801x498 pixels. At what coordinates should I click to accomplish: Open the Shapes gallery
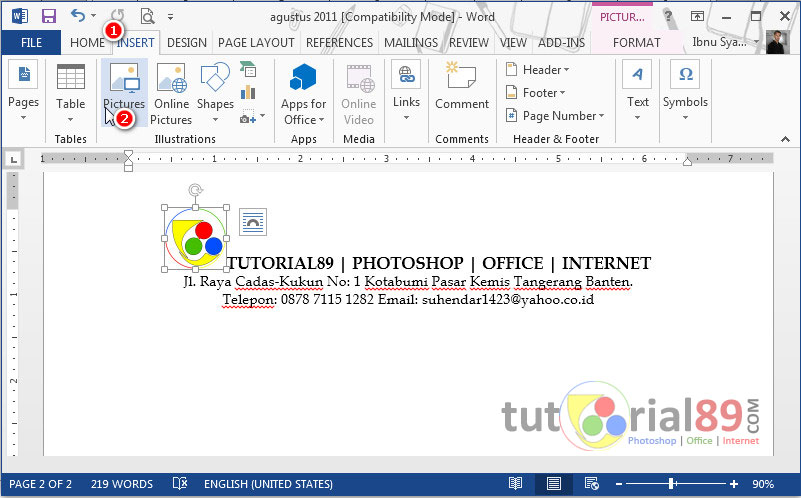[215, 93]
